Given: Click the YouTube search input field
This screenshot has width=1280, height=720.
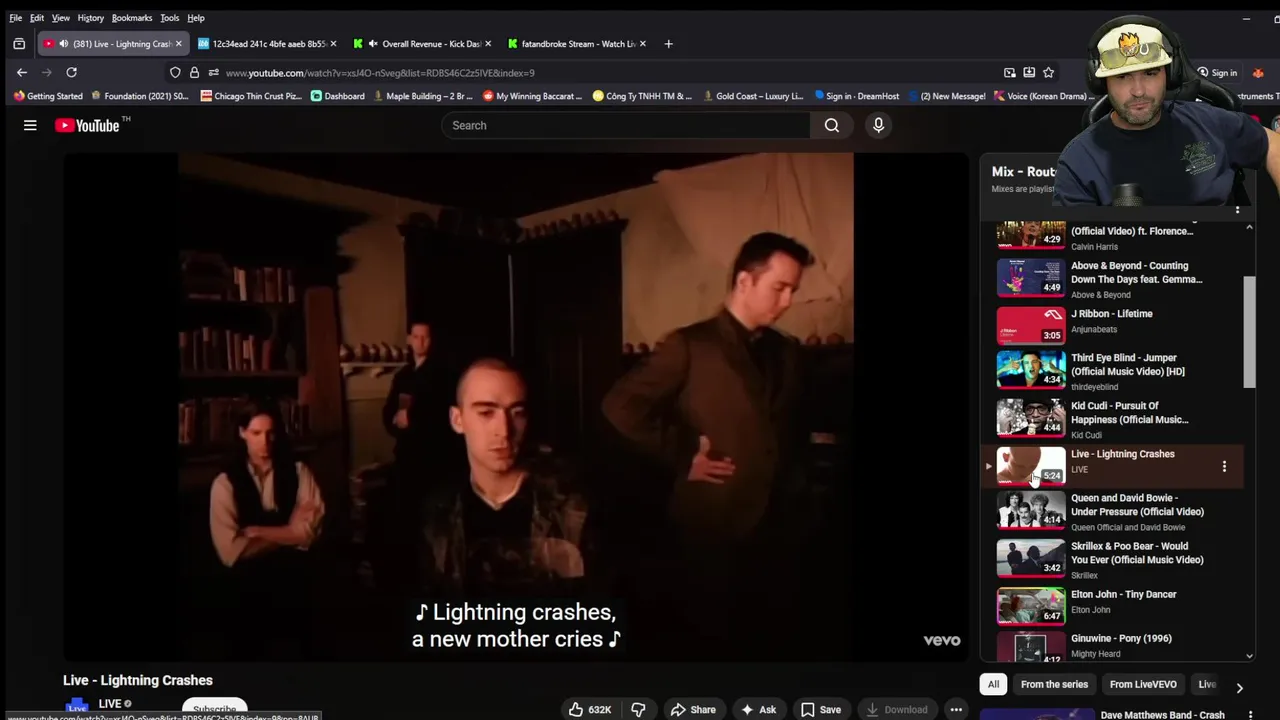Looking at the screenshot, I should point(626,125).
